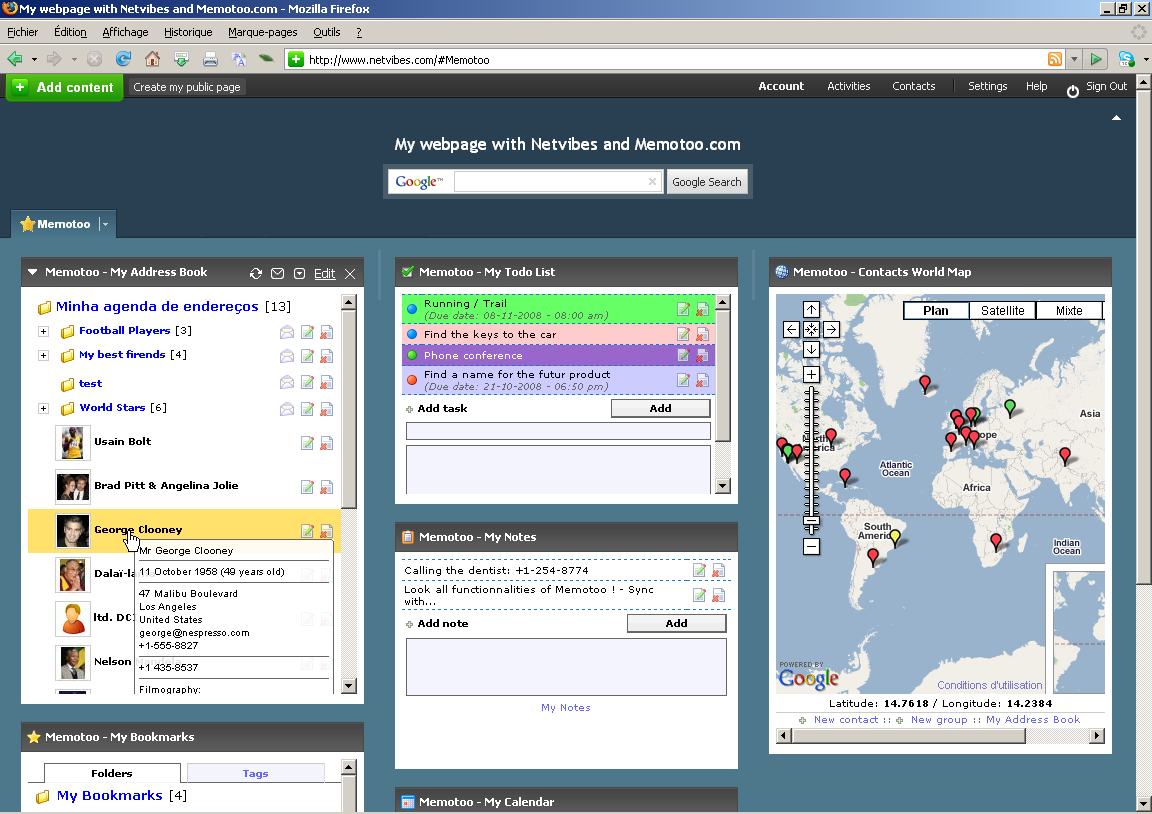Open the Settings link in the top bar

coord(987,86)
